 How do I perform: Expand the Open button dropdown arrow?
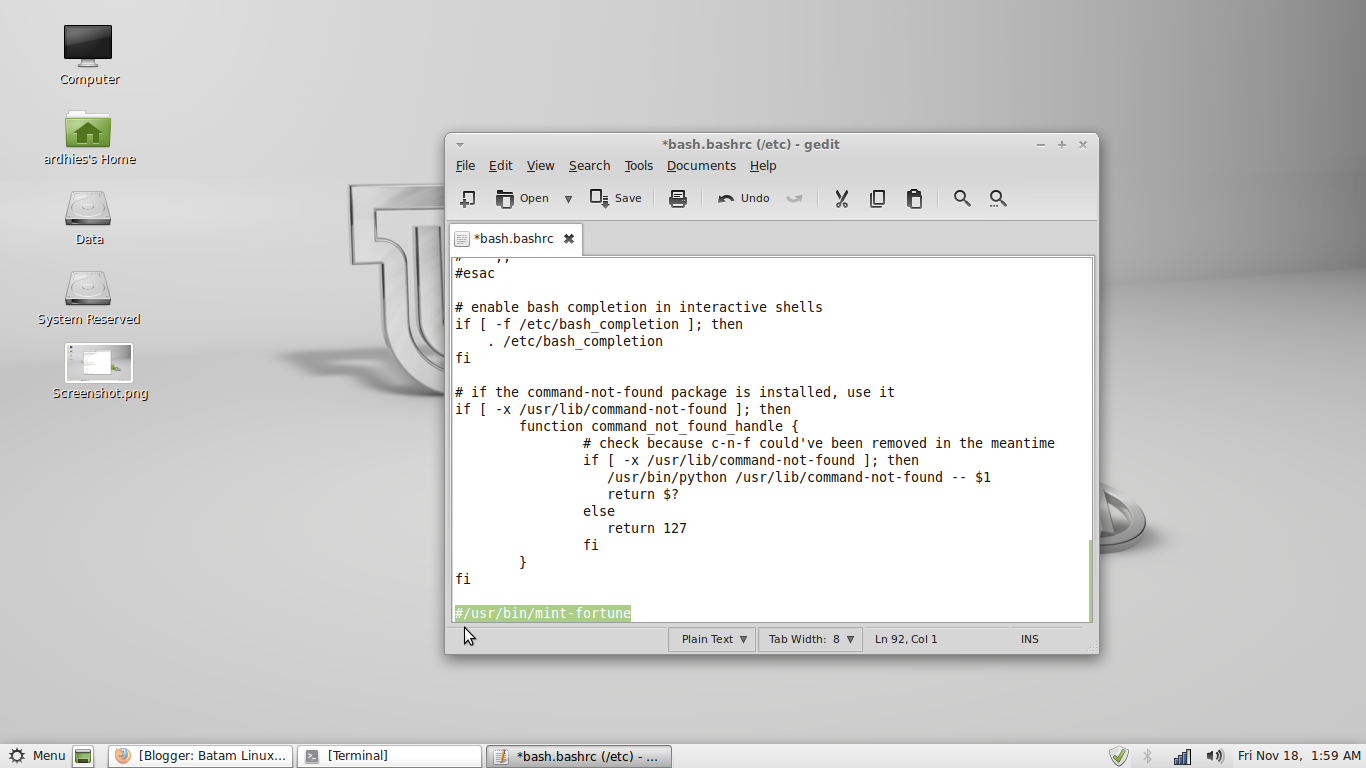[x=567, y=198]
